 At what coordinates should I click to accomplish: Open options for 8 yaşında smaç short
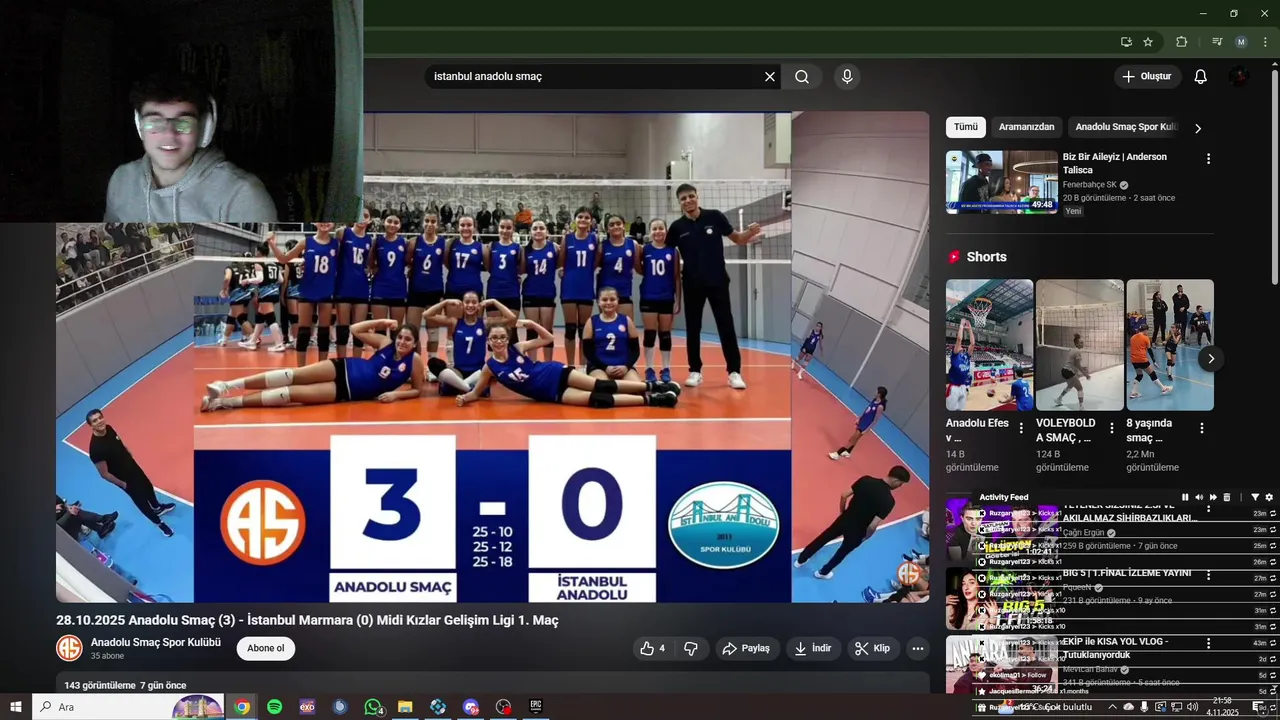1201,428
